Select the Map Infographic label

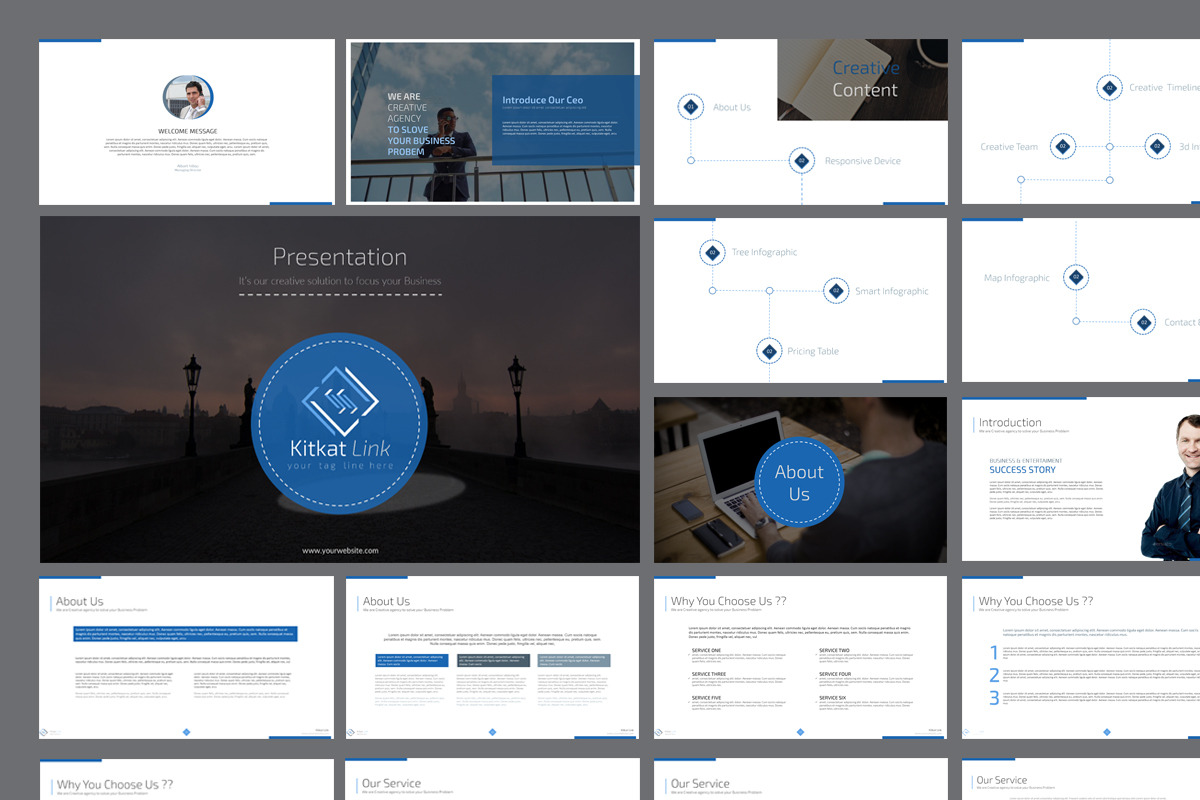[1017, 278]
